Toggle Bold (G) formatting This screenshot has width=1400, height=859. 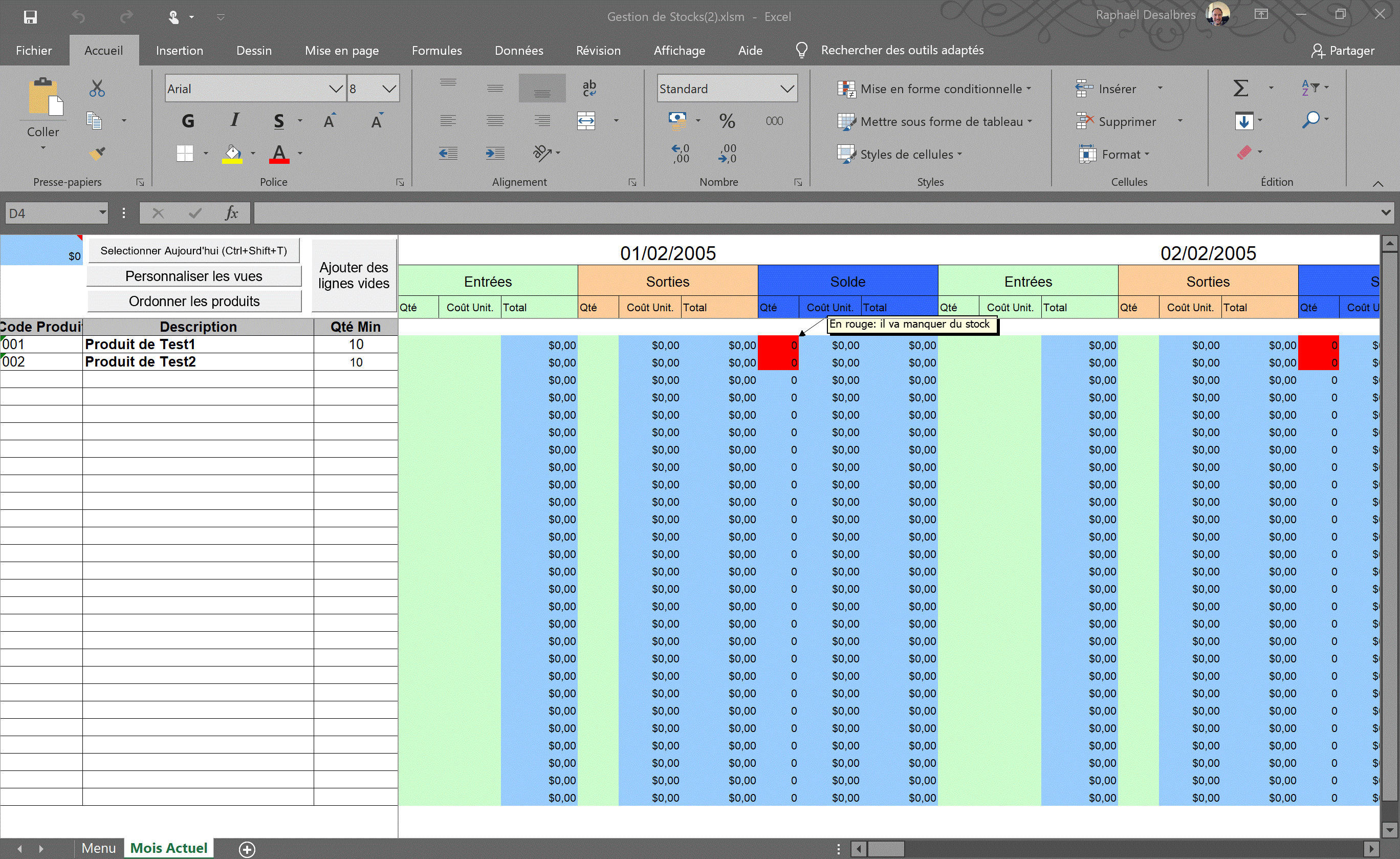pyautogui.click(x=188, y=120)
